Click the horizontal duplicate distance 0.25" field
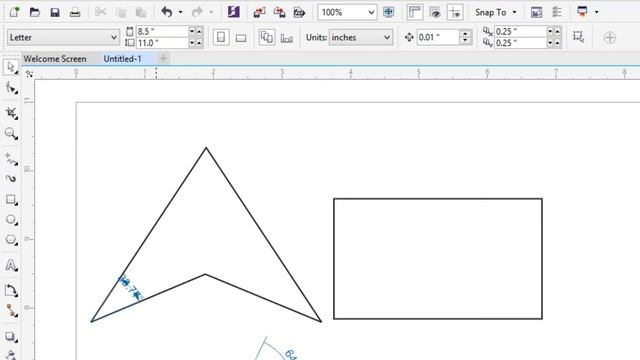This screenshot has height=360, width=640. click(520, 31)
